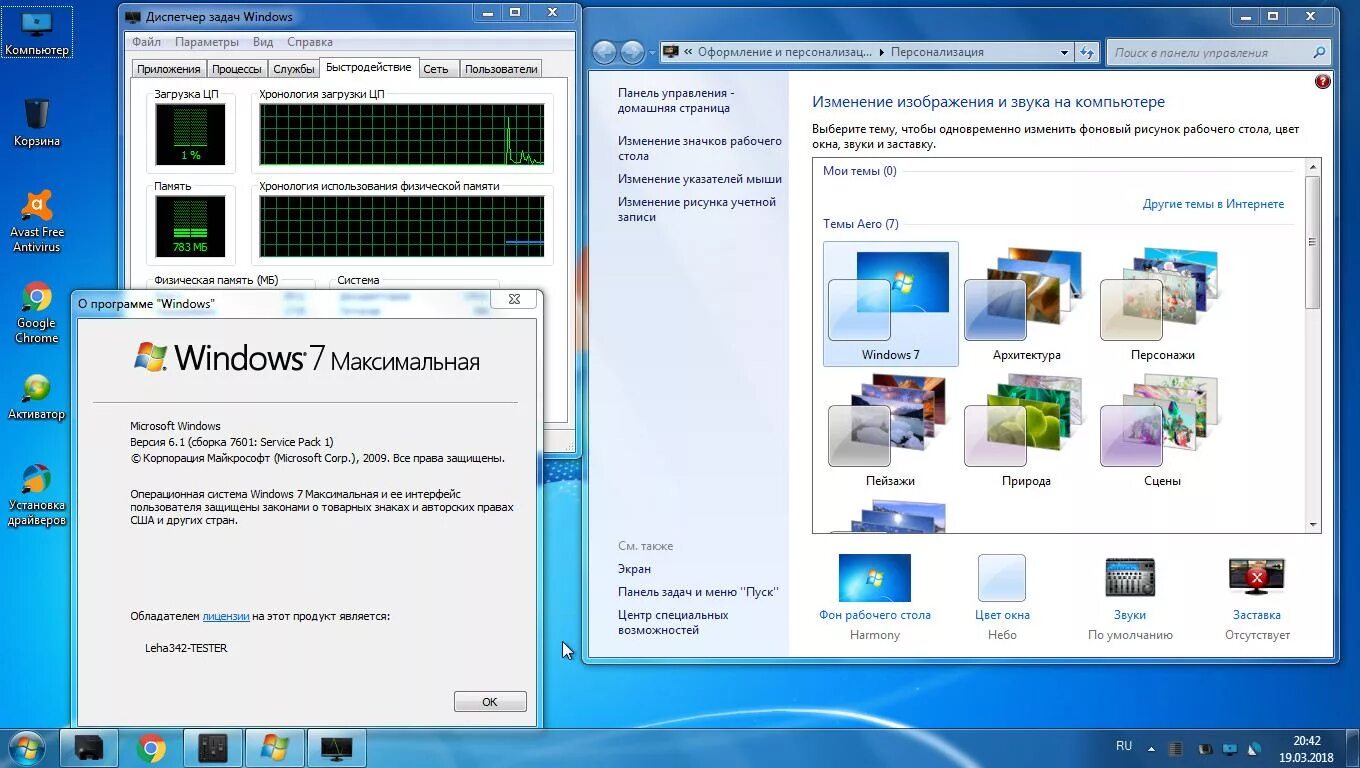Screen dimensions: 1360x768
Task: Select the Природа theme
Action: click(1026, 430)
